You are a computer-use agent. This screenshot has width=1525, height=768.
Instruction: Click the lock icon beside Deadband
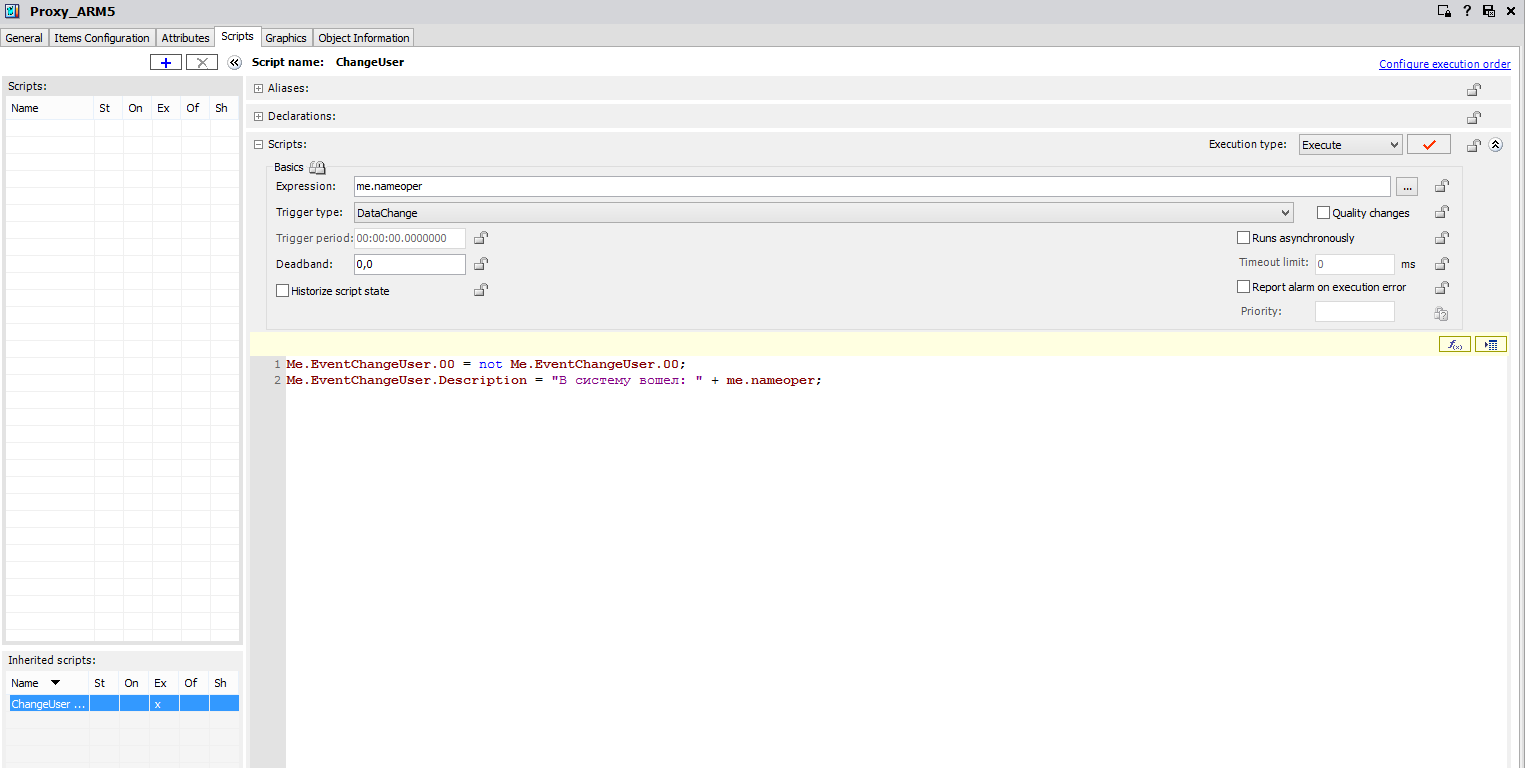(480, 264)
